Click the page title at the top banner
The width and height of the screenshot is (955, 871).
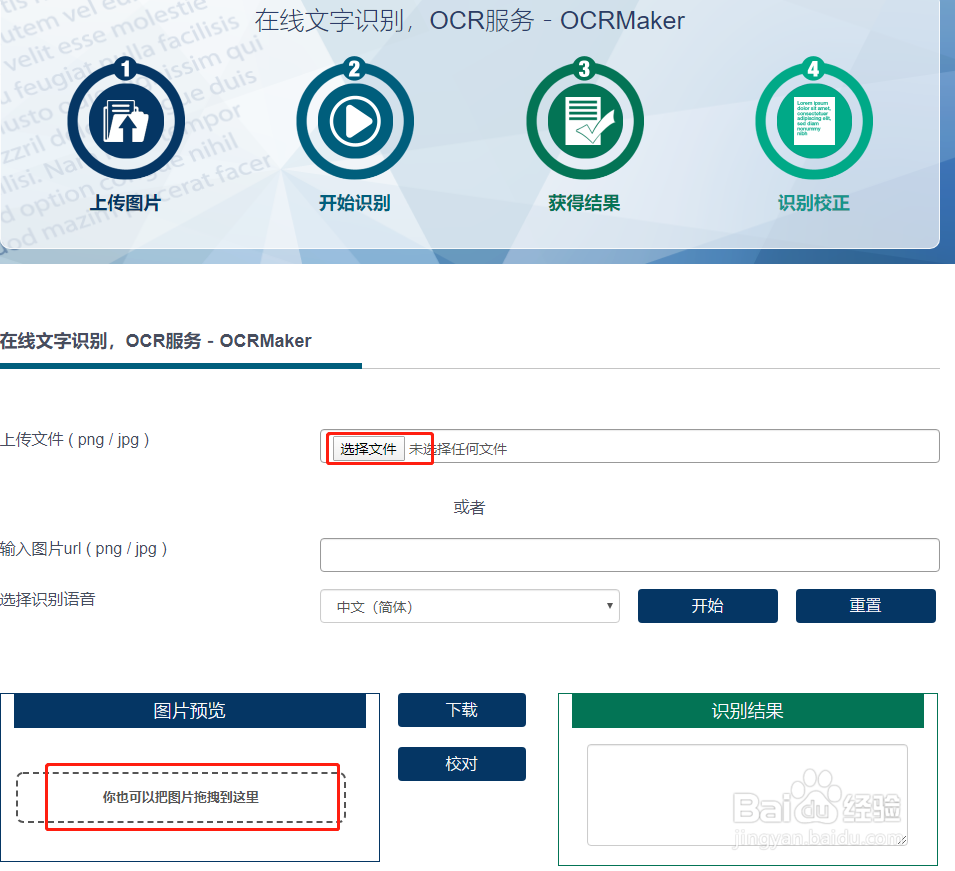tap(470, 21)
